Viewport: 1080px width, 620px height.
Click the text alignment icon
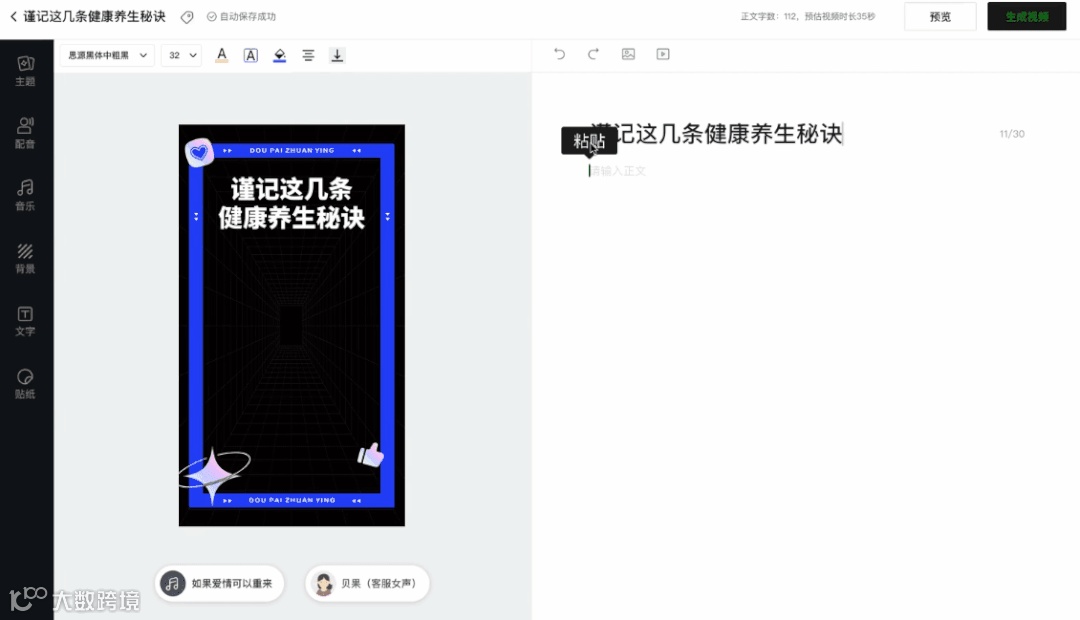(x=308, y=55)
